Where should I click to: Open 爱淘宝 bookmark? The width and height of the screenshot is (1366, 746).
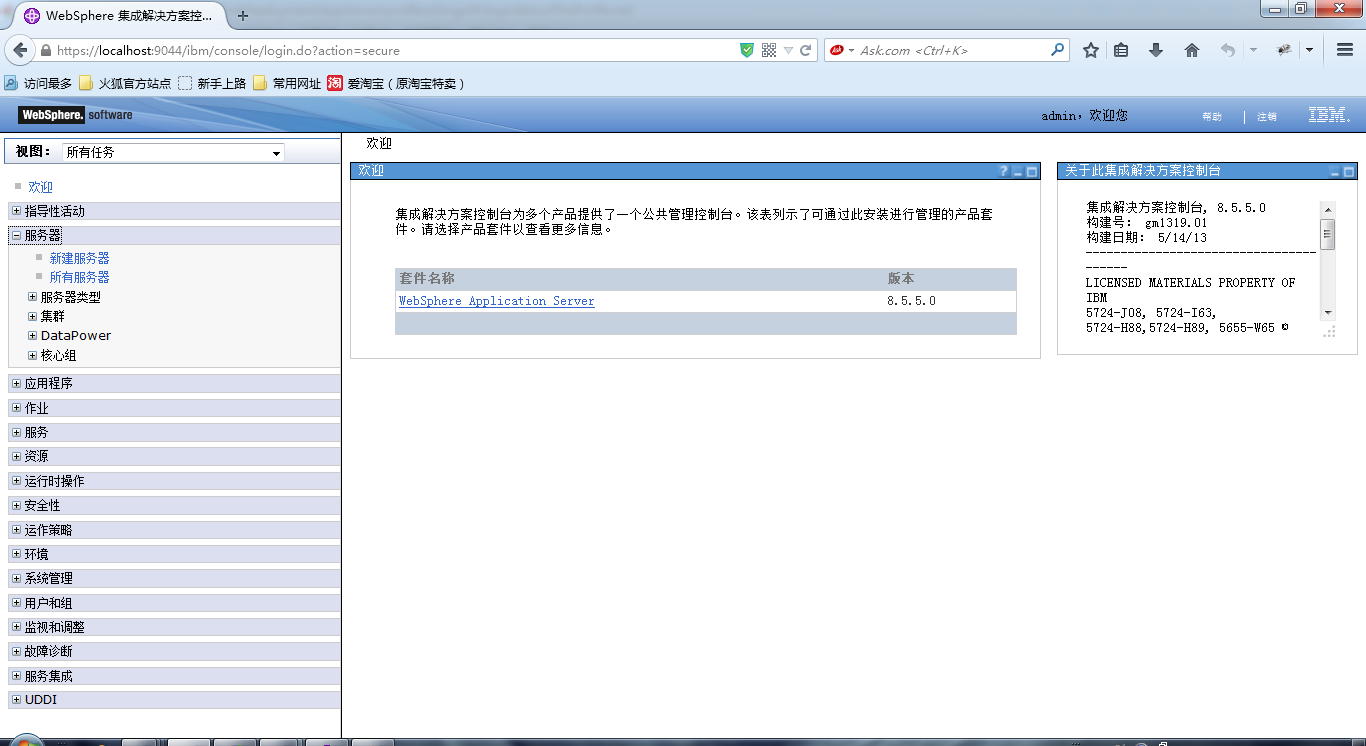pyautogui.click(x=395, y=83)
